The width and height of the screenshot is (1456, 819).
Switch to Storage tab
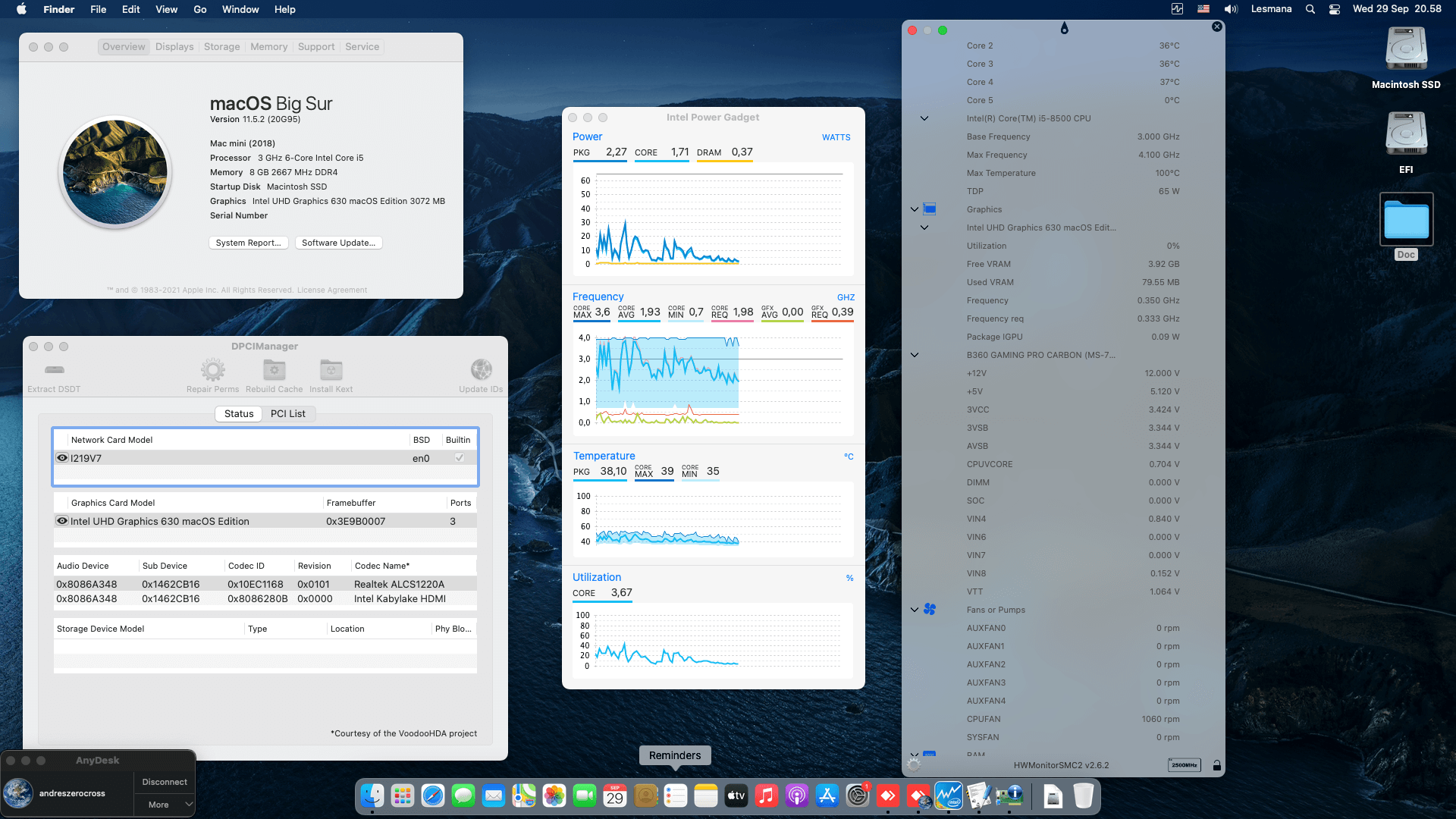[x=221, y=47]
